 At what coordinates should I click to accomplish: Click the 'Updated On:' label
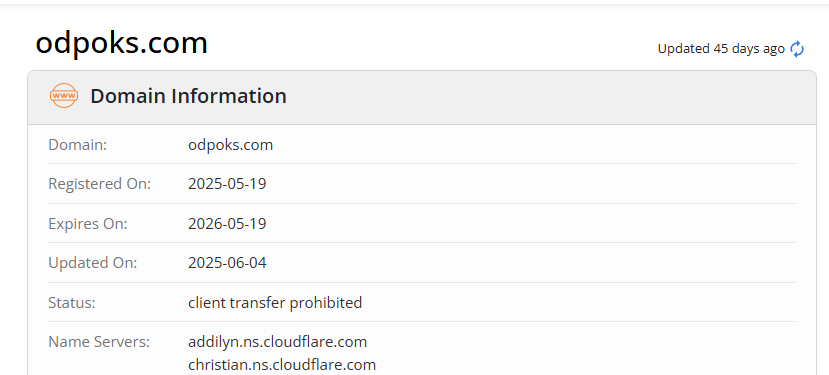tap(93, 263)
